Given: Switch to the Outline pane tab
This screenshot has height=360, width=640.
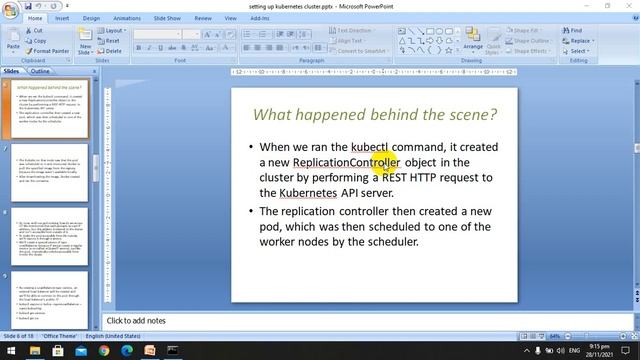Looking at the screenshot, I should [40, 71].
